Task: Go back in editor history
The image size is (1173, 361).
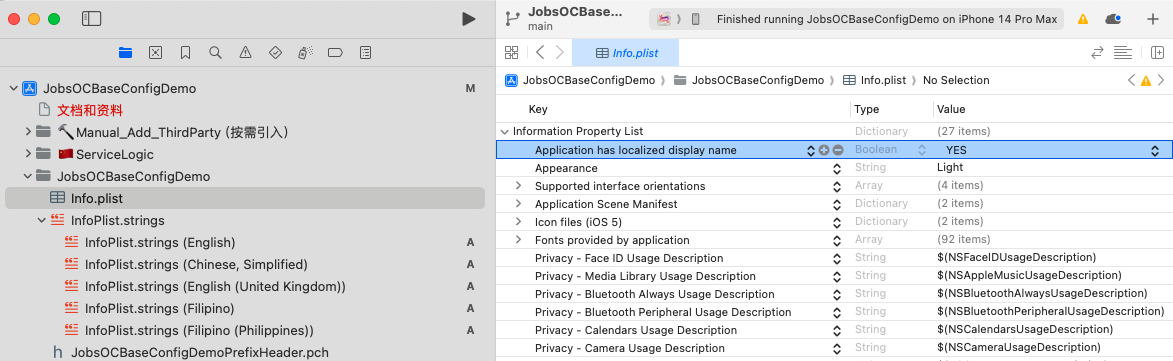Action: [x=540, y=52]
